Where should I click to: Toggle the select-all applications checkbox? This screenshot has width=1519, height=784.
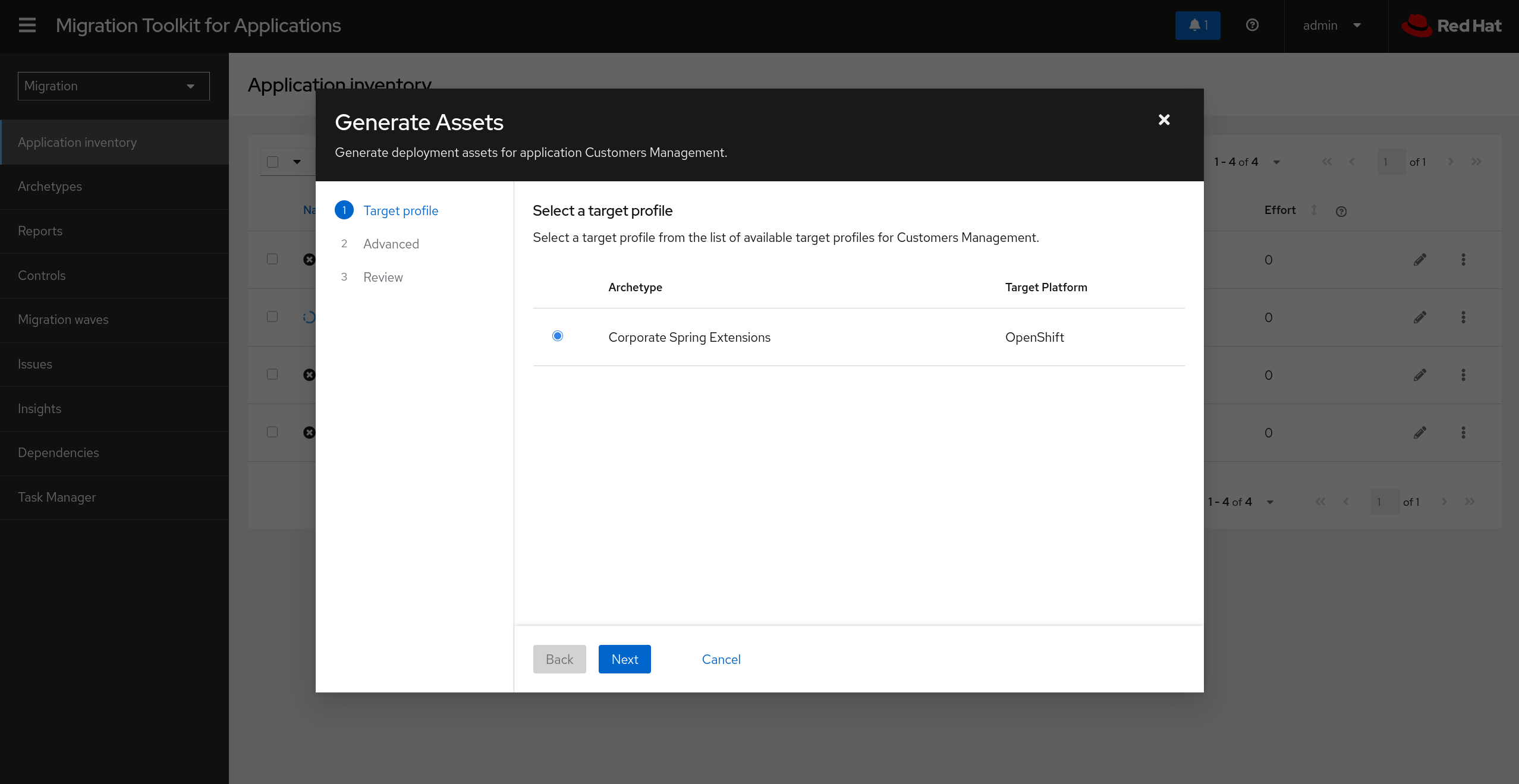(272, 162)
